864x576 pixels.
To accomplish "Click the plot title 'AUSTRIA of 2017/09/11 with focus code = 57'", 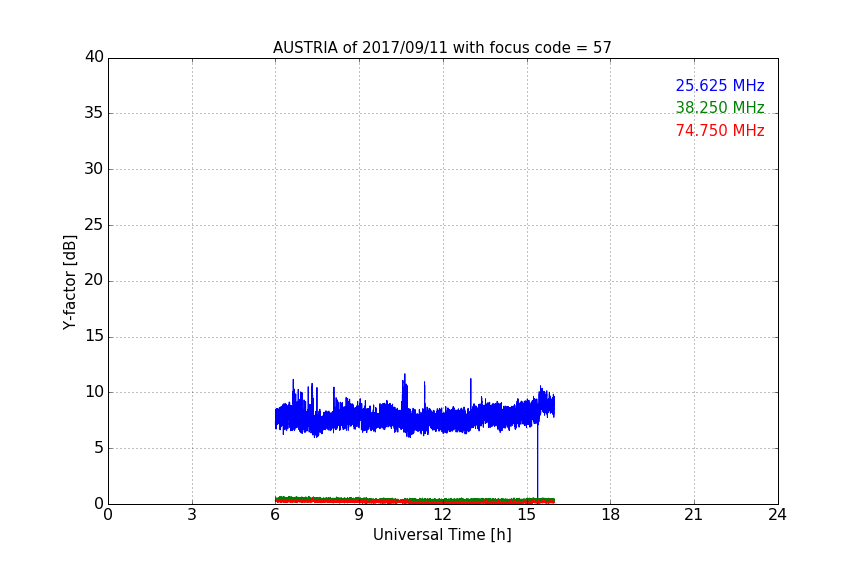I will pyautogui.click(x=442, y=48).
